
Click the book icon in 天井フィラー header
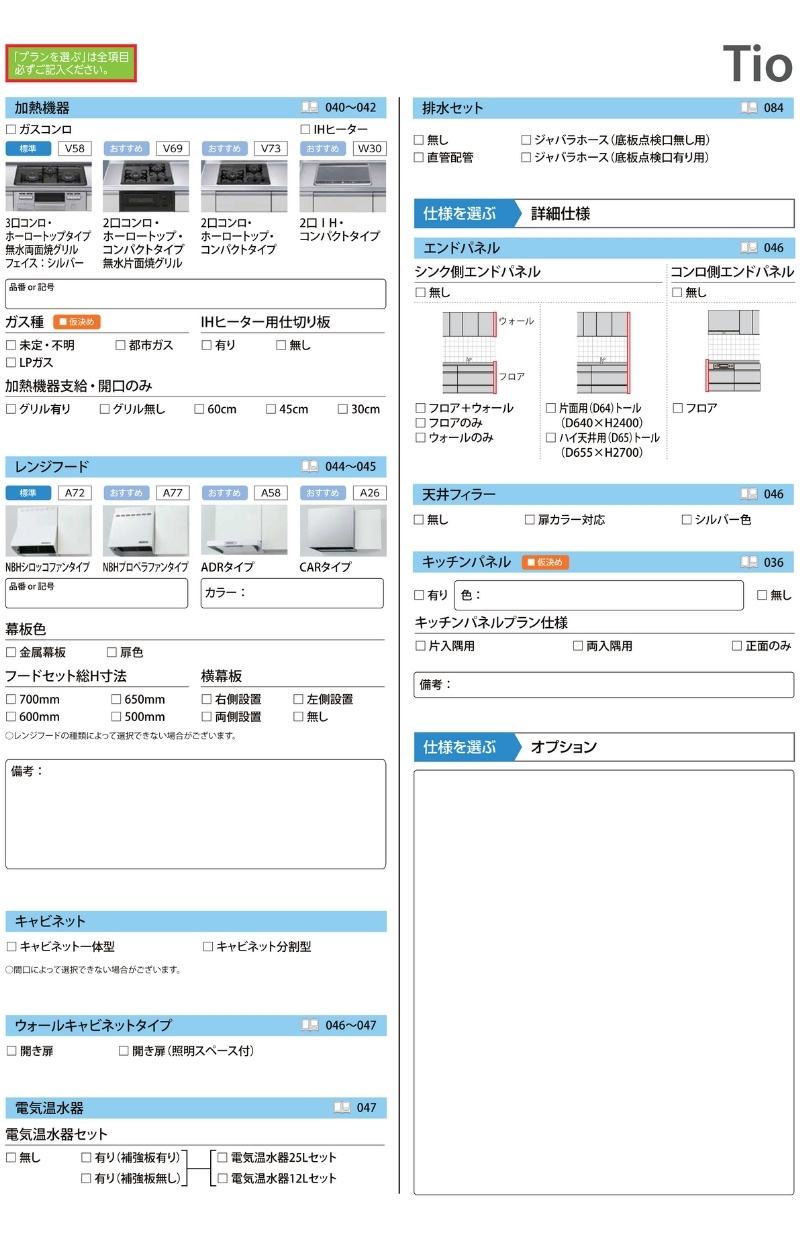point(748,494)
